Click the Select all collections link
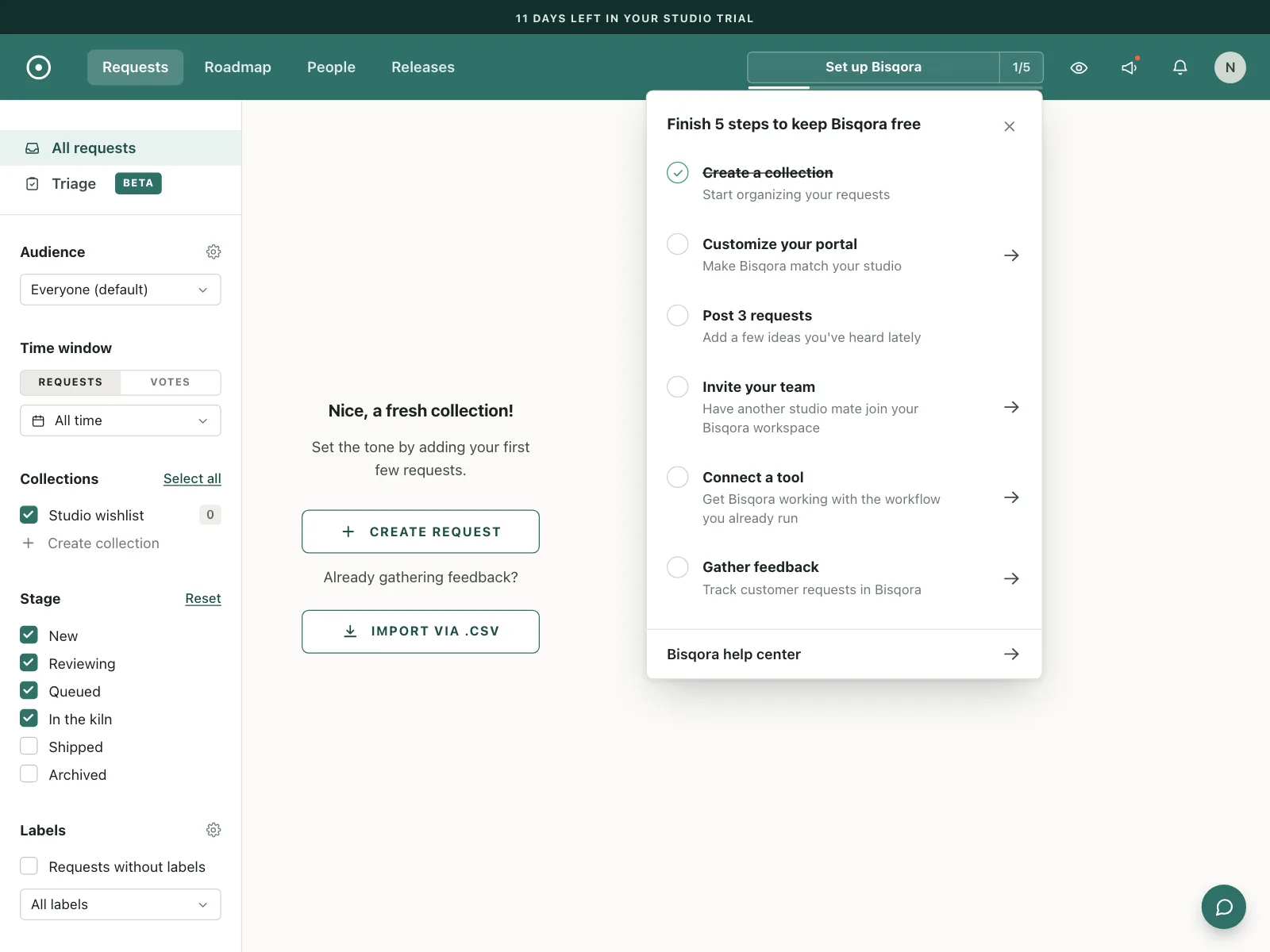Screen dimensions: 1270x952 (x=192, y=478)
